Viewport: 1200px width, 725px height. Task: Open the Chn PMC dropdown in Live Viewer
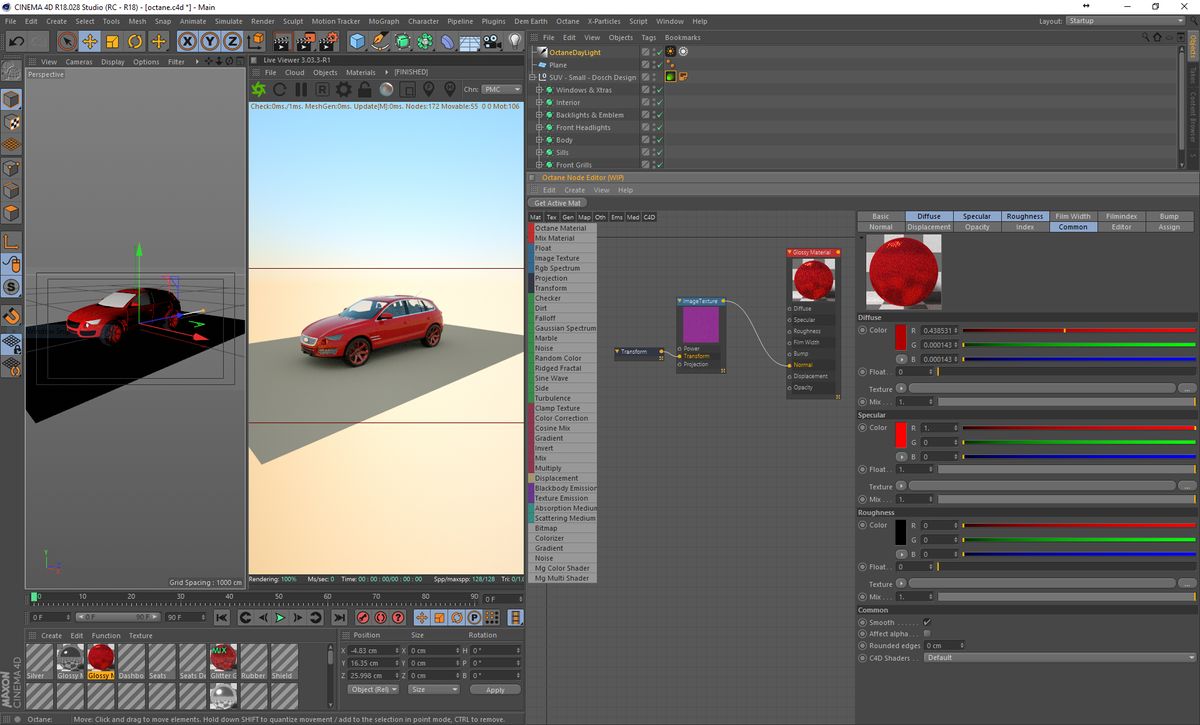tap(501, 88)
